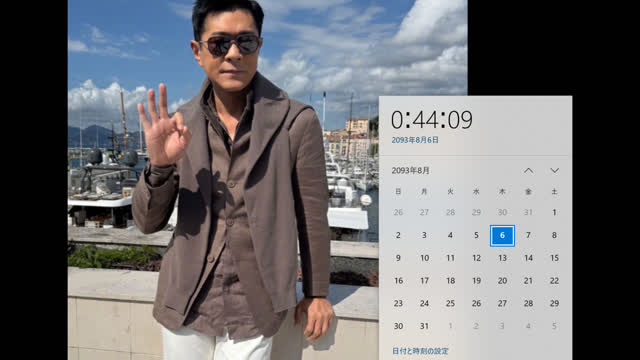640x360 pixels.
Task: Select day 11 in the calendar
Action: pyautogui.click(x=450, y=258)
